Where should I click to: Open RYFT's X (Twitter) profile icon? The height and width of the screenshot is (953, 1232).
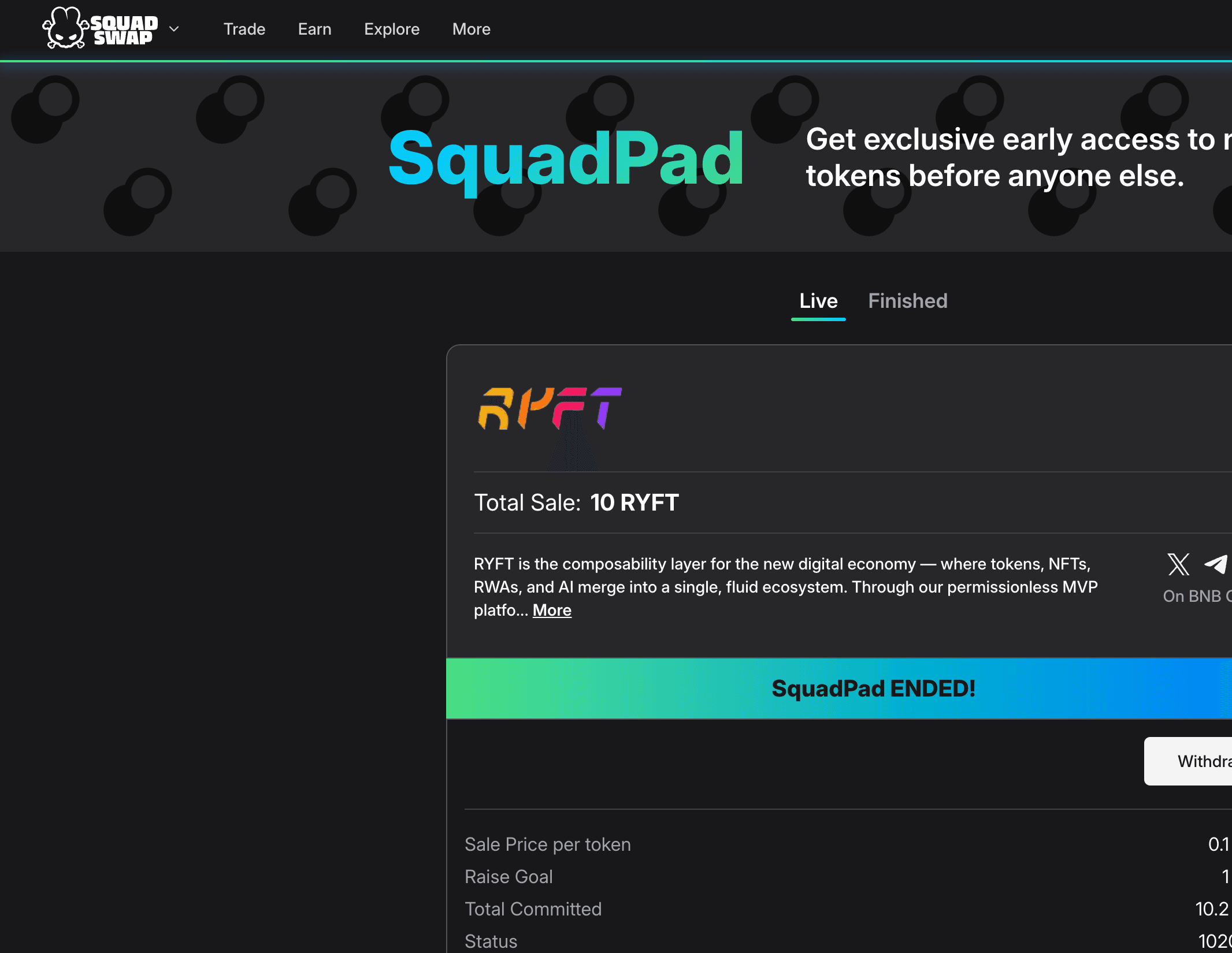(x=1178, y=564)
